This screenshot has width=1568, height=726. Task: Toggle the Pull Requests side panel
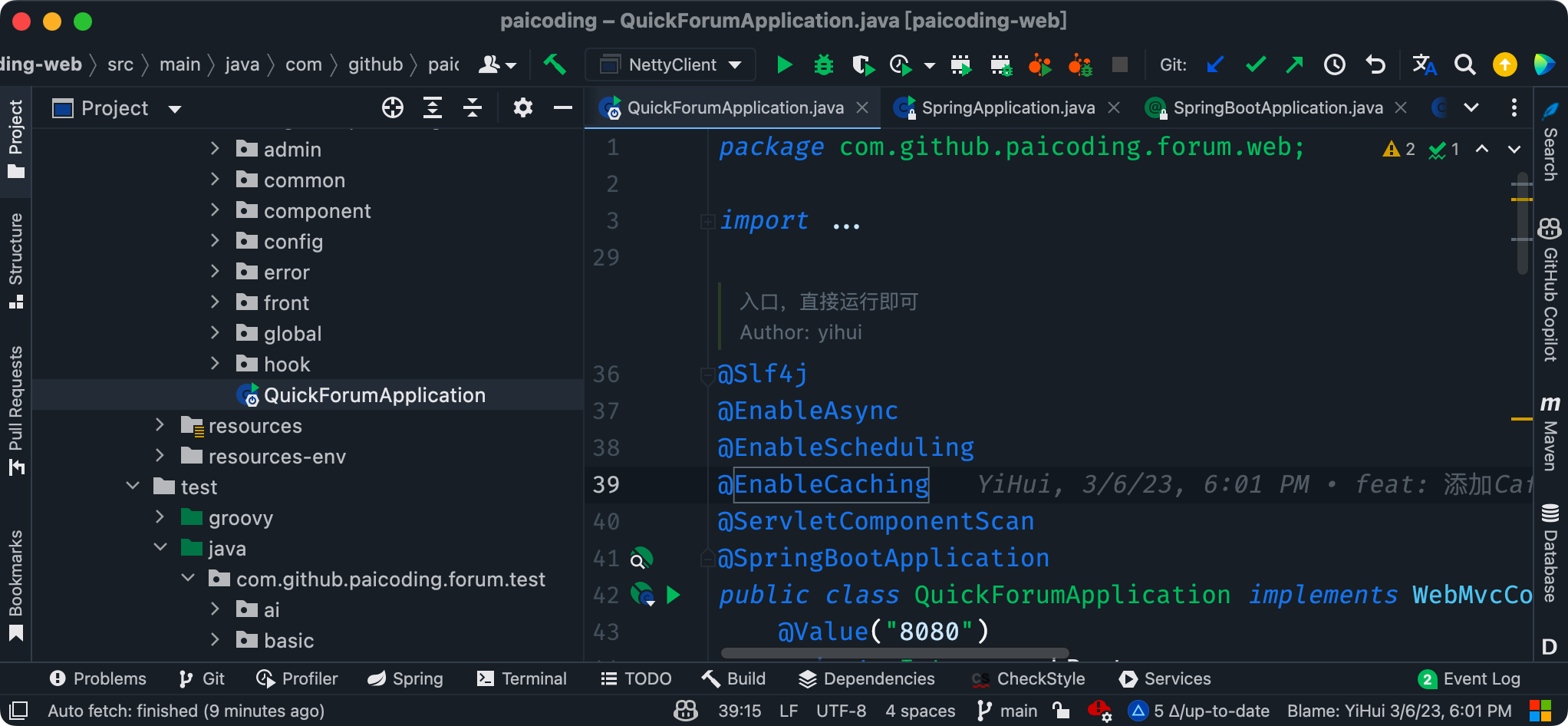16,411
